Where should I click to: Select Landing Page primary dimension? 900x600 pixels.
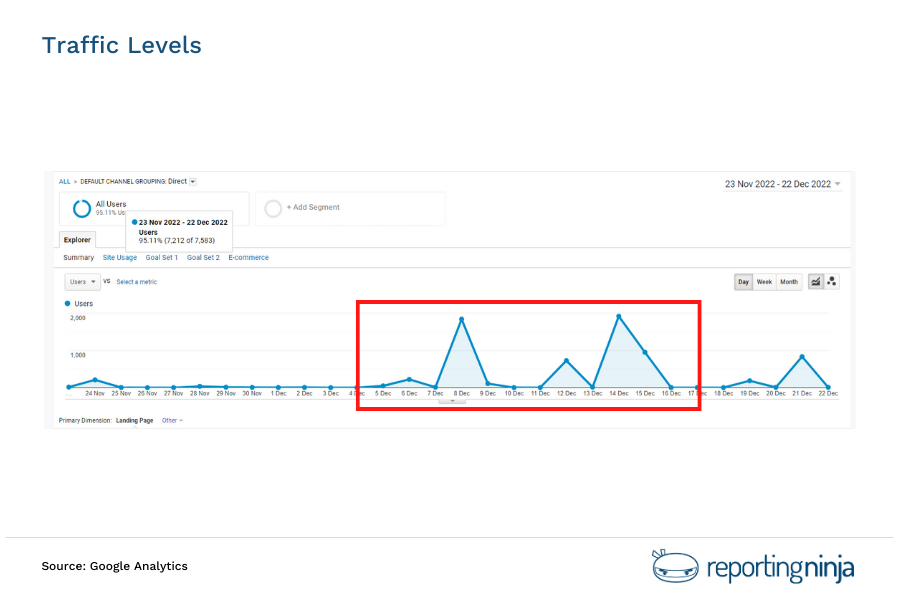(x=134, y=421)
